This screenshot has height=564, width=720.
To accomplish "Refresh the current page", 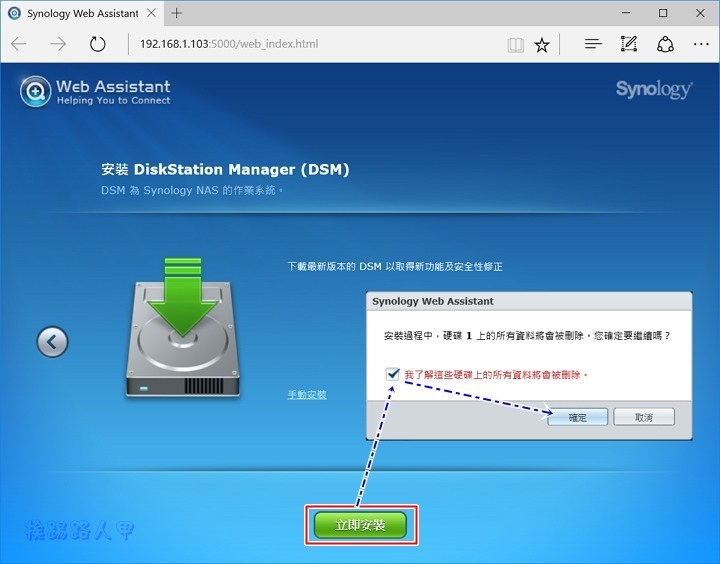I will [x=97, y=45].
